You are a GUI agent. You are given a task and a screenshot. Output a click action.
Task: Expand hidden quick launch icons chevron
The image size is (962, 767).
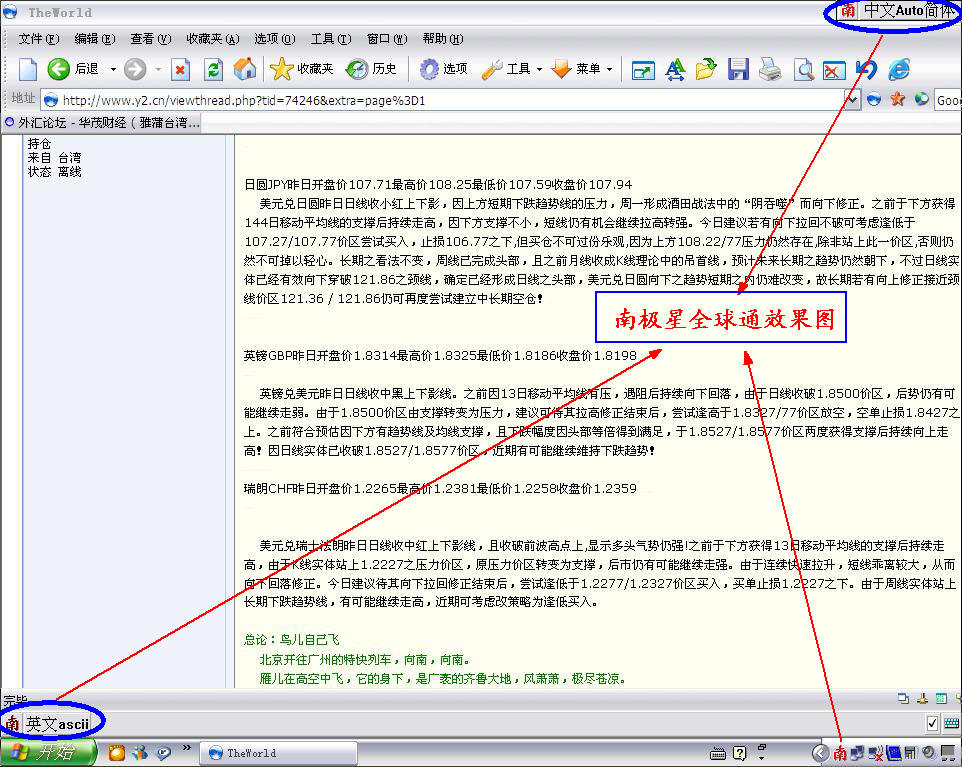tap(187, 747)
